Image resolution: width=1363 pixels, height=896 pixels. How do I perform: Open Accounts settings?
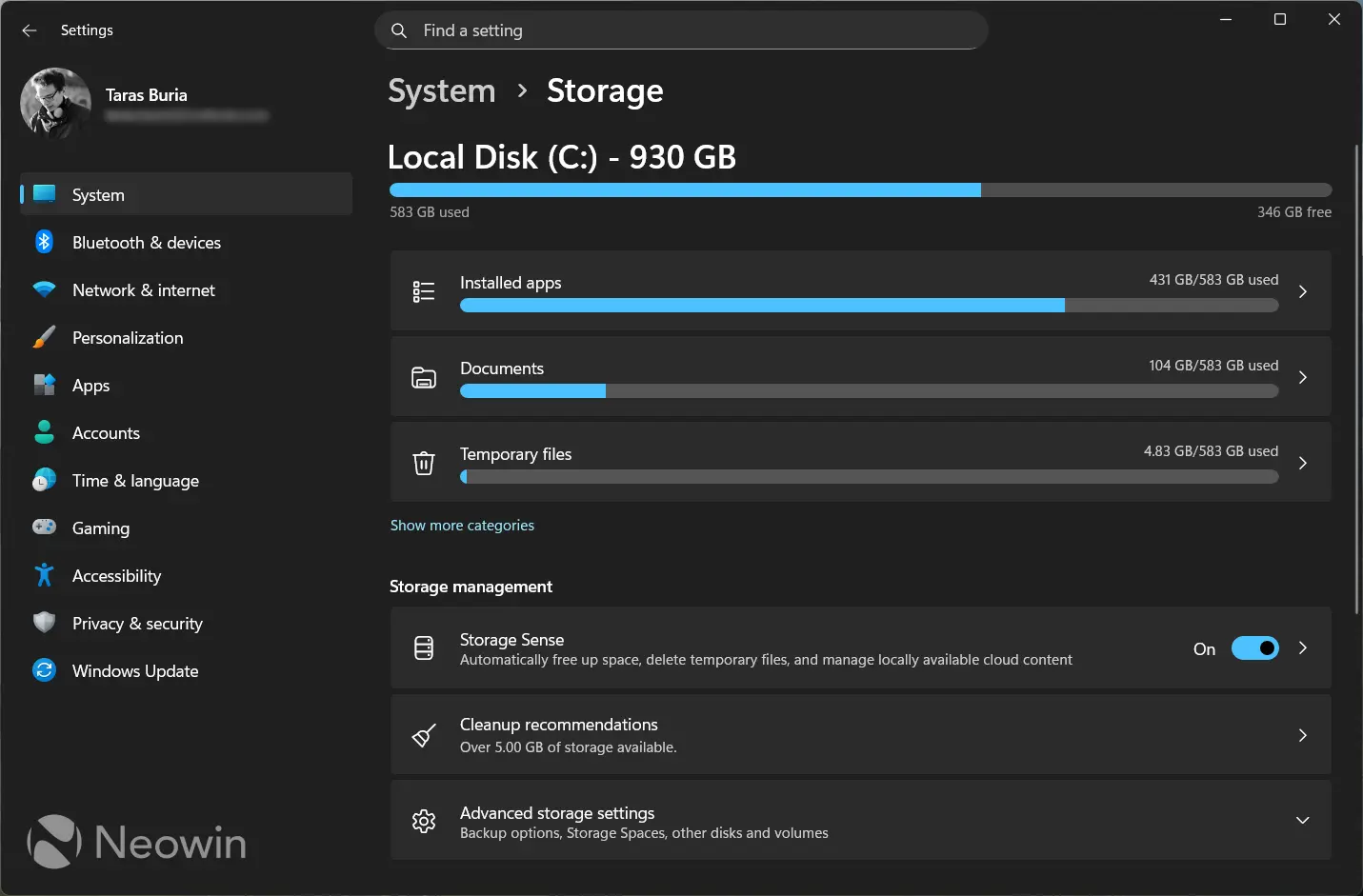click(x=106, y=433)
